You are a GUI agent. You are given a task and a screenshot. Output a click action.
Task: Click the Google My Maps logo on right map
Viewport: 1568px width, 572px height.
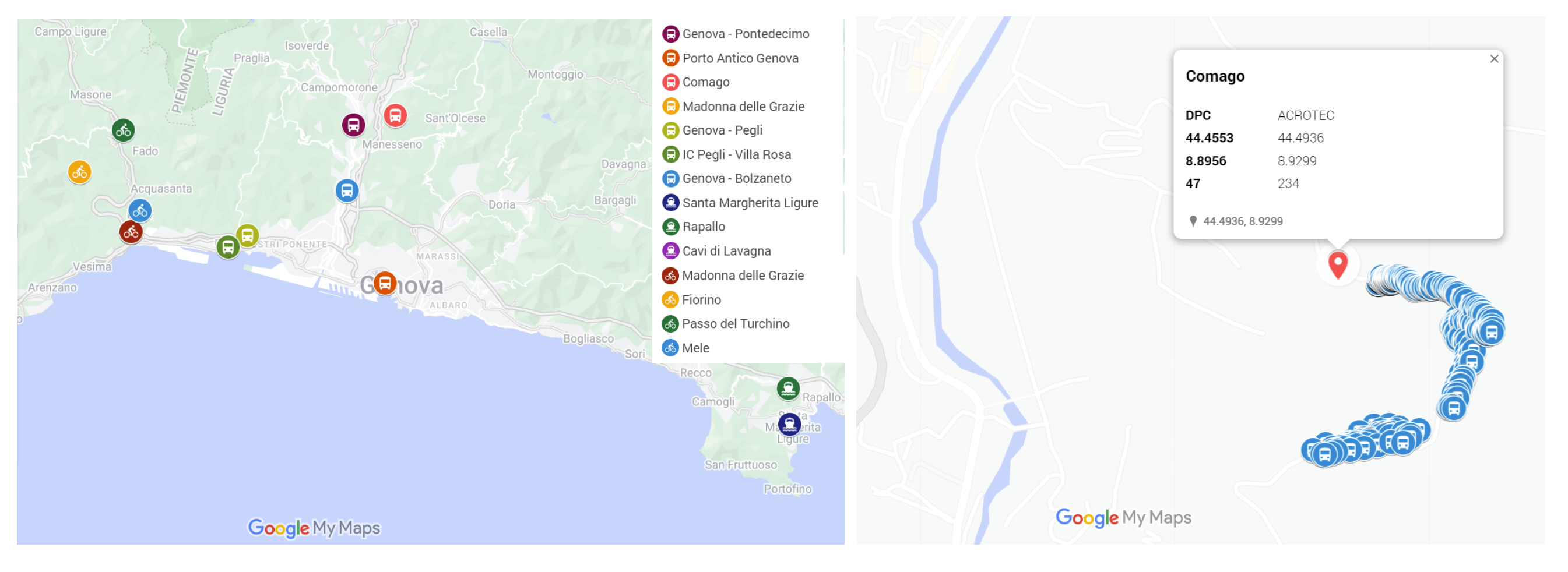click(1123, 517)
